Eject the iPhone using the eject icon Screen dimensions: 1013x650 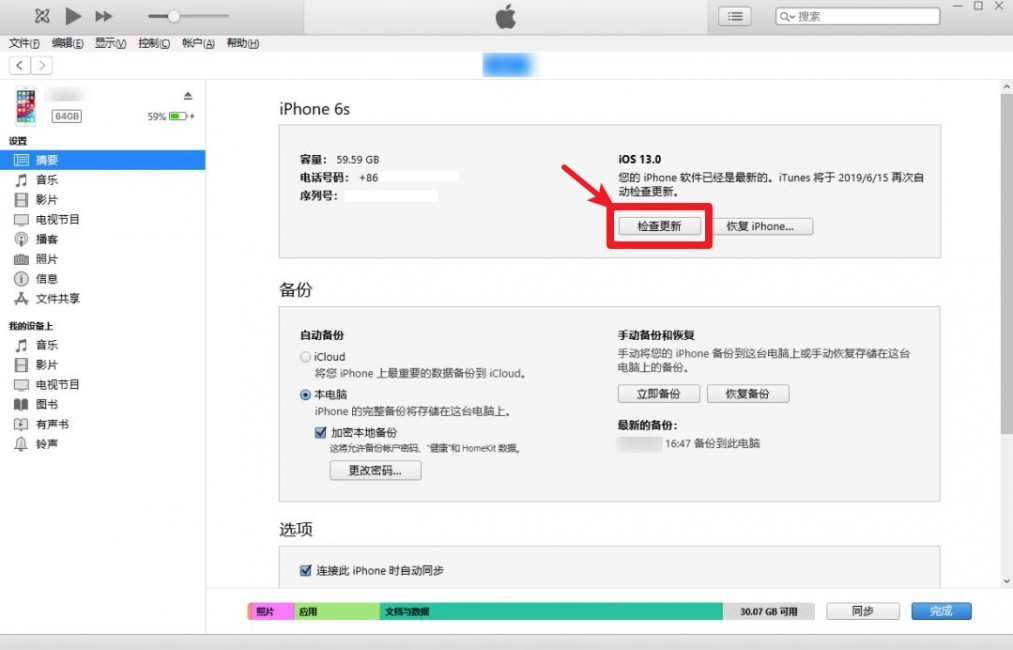(188, 96)
